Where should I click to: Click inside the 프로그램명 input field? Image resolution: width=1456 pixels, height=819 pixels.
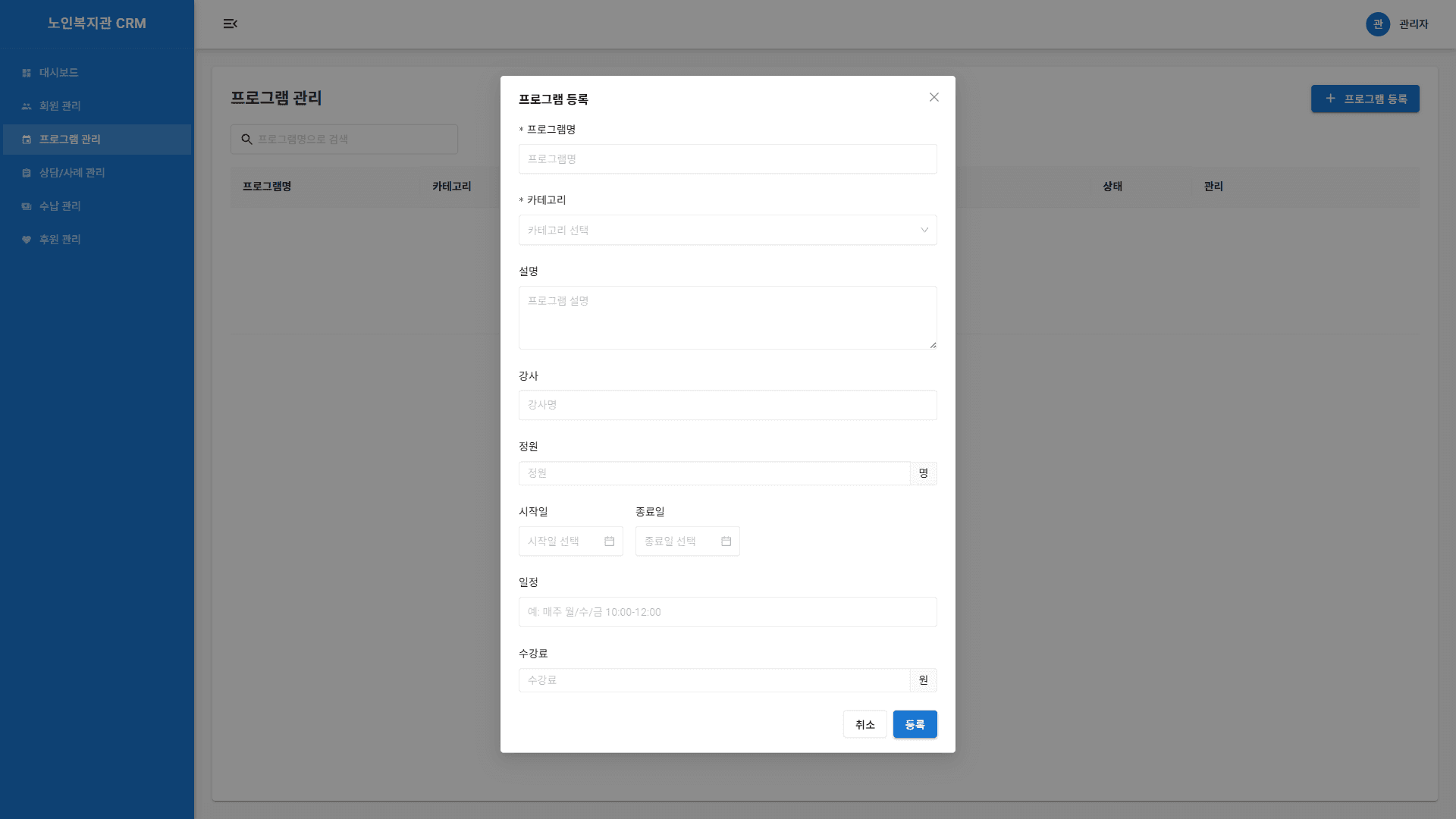point(726,158)
